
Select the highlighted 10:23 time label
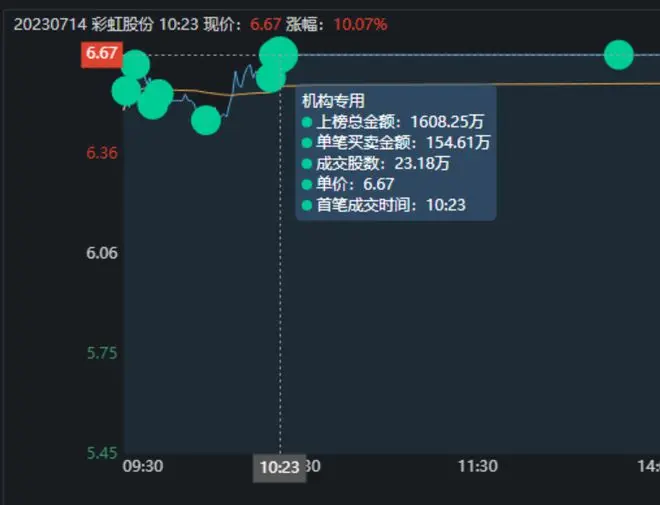pos(280,467)
